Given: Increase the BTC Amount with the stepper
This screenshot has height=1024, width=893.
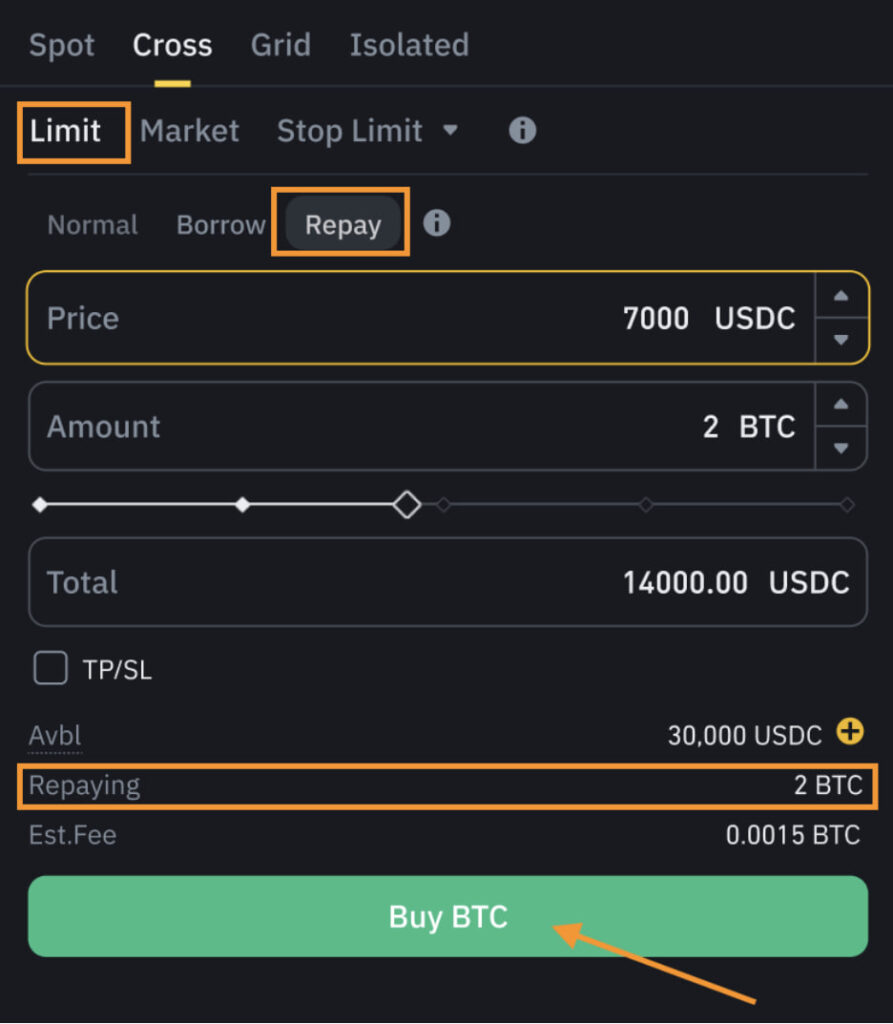Looking at the screenshot, I should [841, 404].
